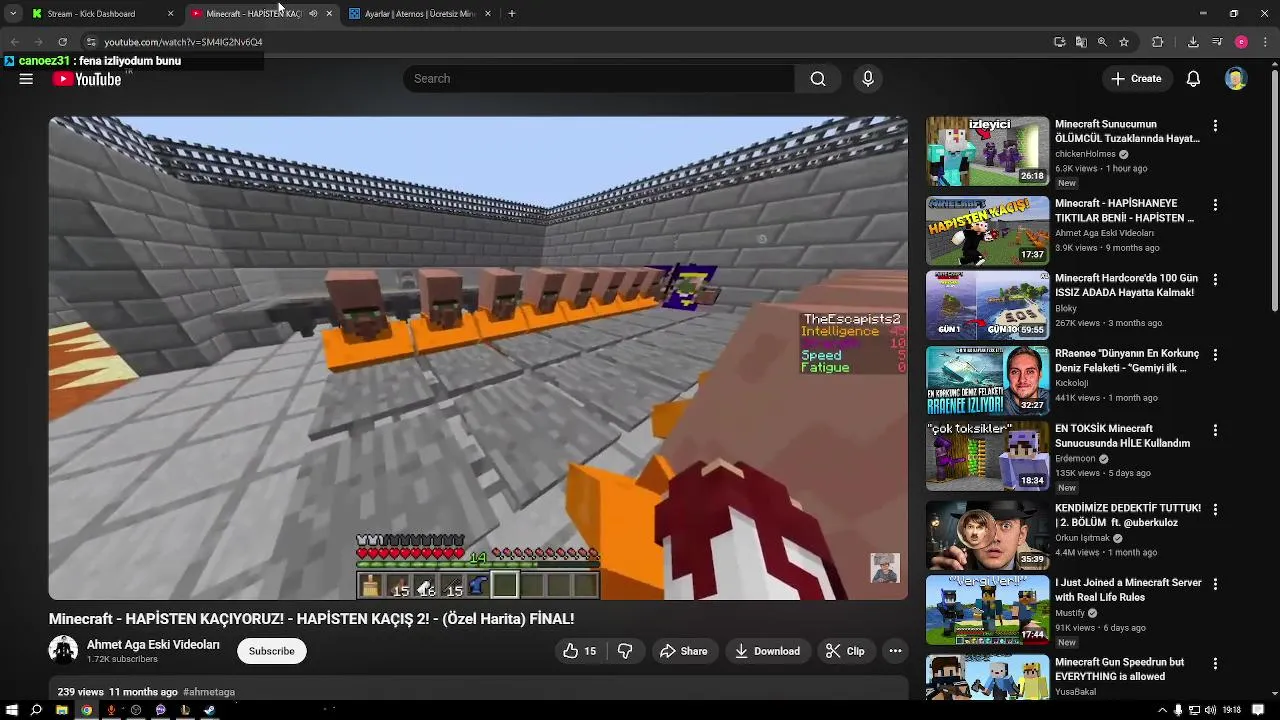Clip the video using scissors button
1280x720 pixels.
tap(845, 651)
